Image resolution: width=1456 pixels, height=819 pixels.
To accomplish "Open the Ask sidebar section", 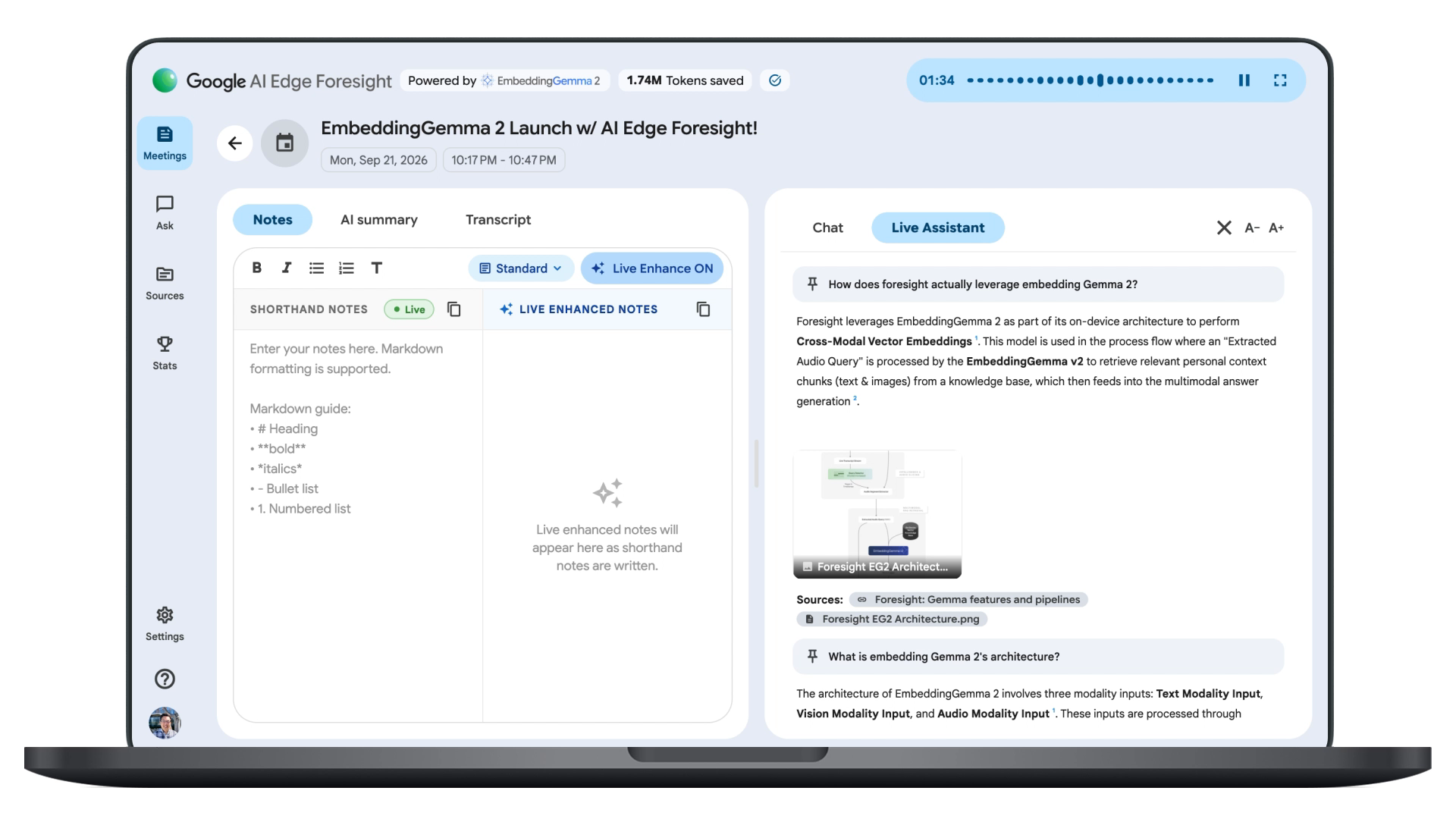I will 165,213.
